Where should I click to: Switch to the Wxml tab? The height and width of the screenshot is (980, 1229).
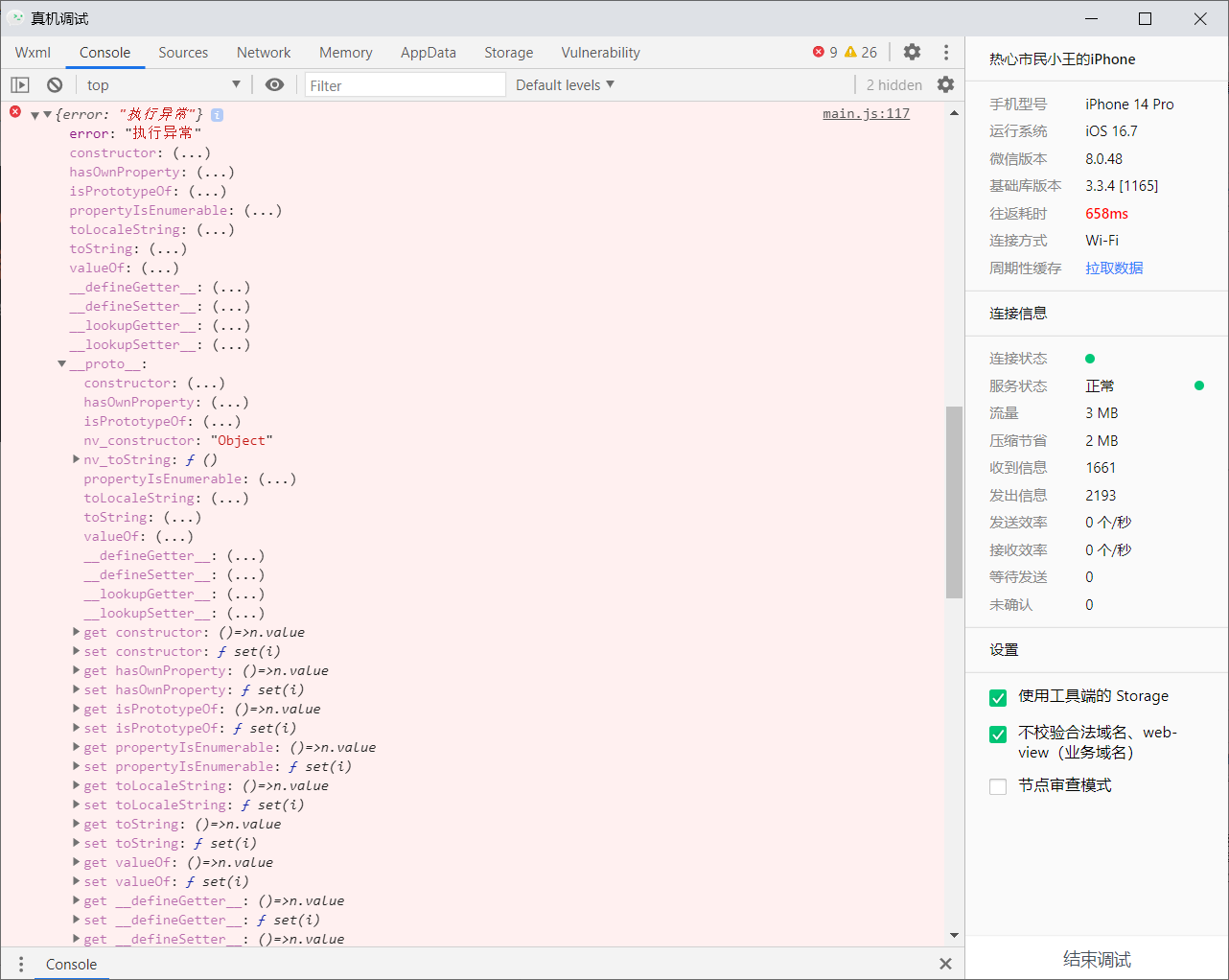(33, 53)
